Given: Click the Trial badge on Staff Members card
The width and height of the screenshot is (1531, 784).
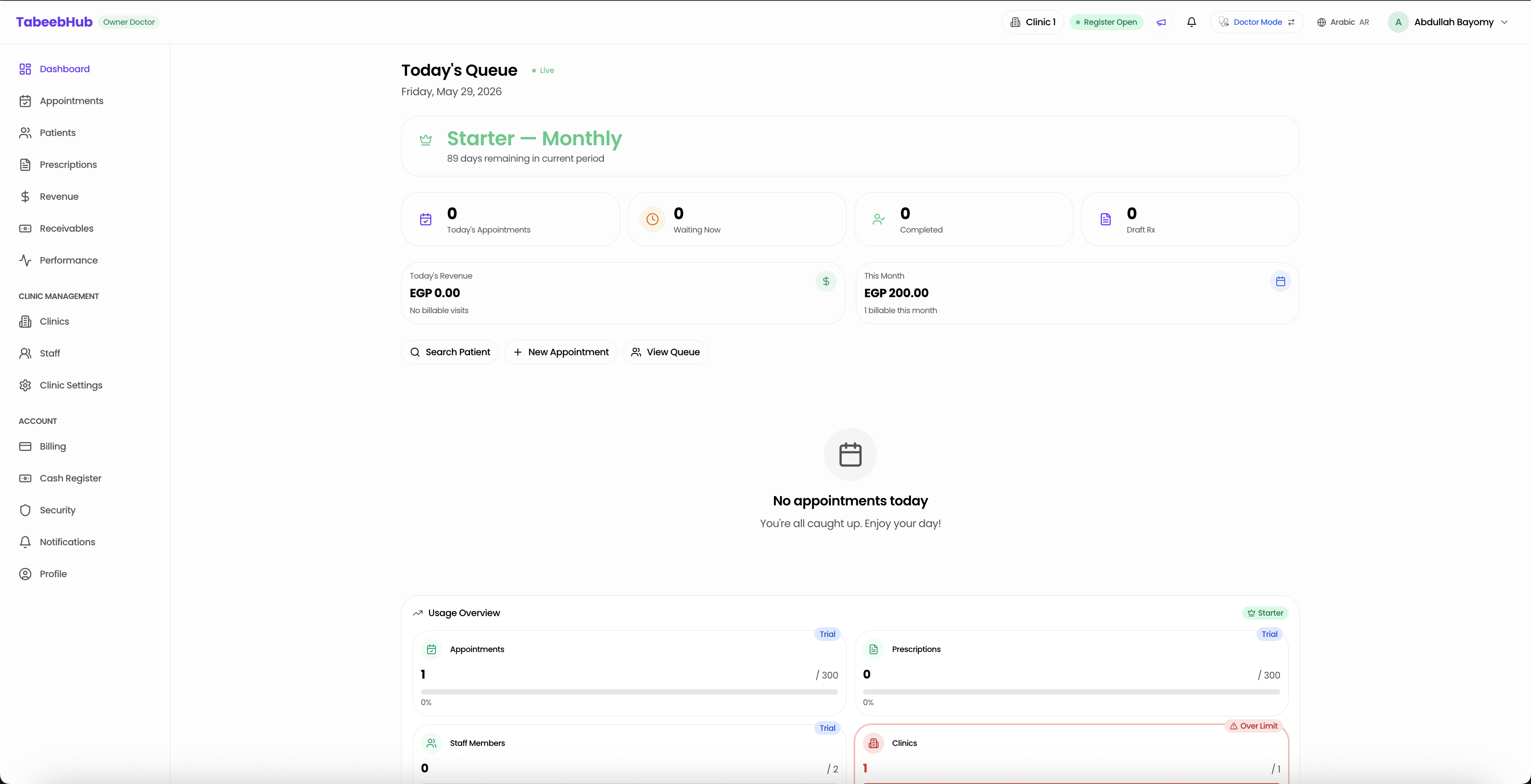Looking at the screenshot, I should [828, 728].
